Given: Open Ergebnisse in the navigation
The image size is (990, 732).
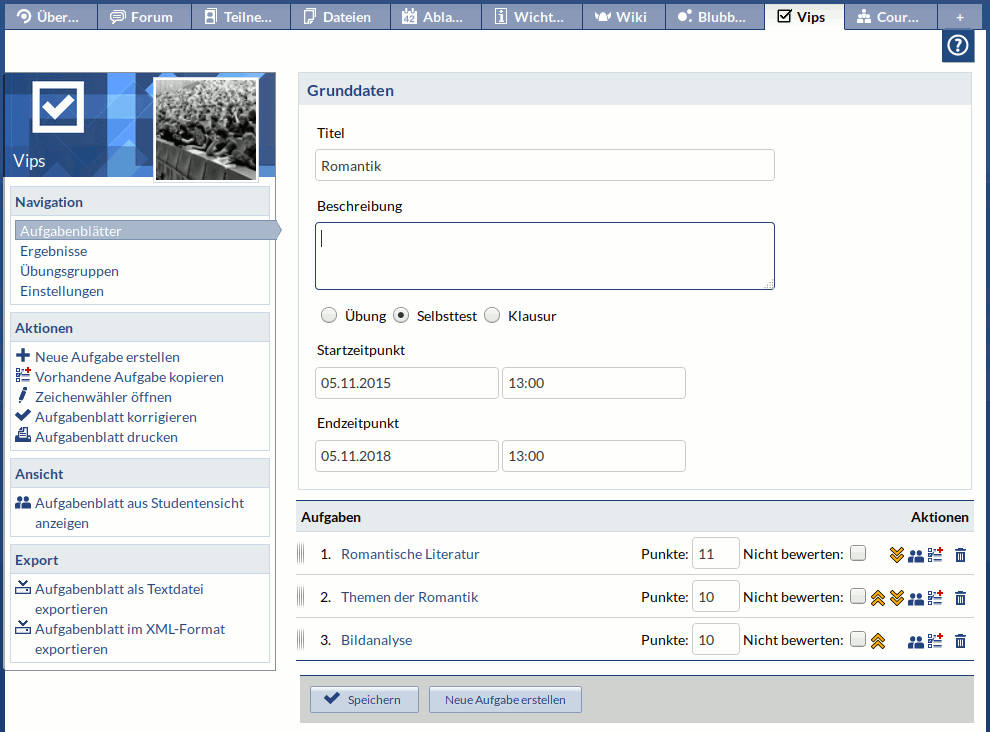Looking at the screenshot, I should coord(53,251).
